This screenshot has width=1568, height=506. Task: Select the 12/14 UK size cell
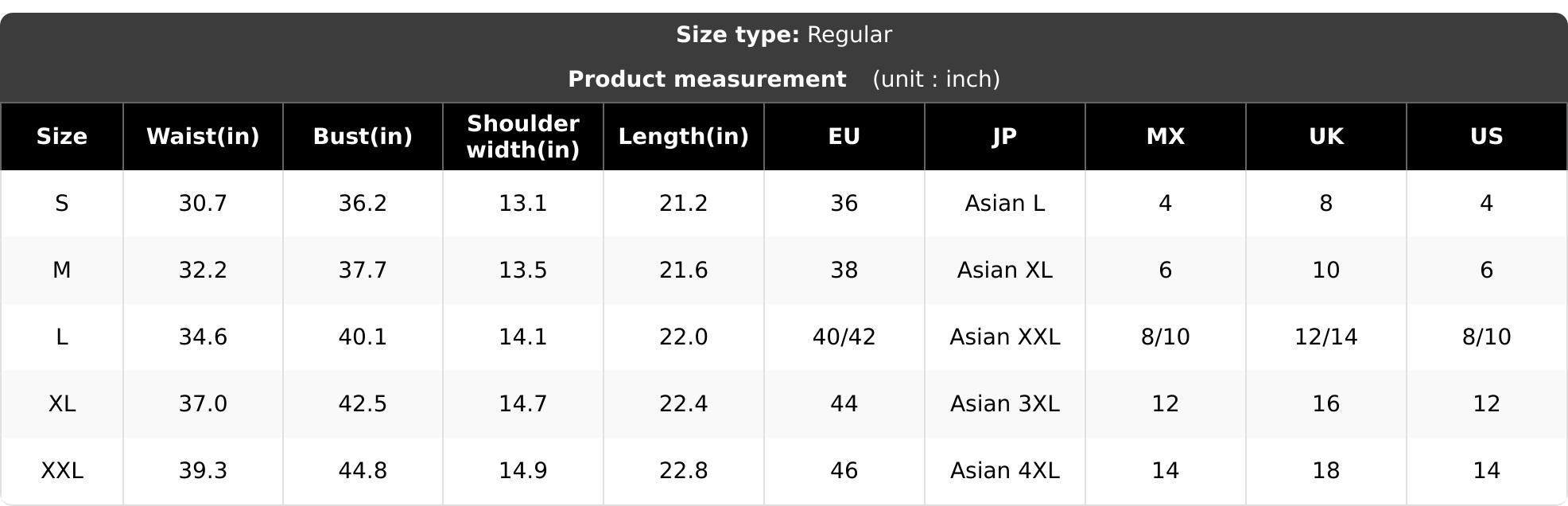tap(1326, 337)
